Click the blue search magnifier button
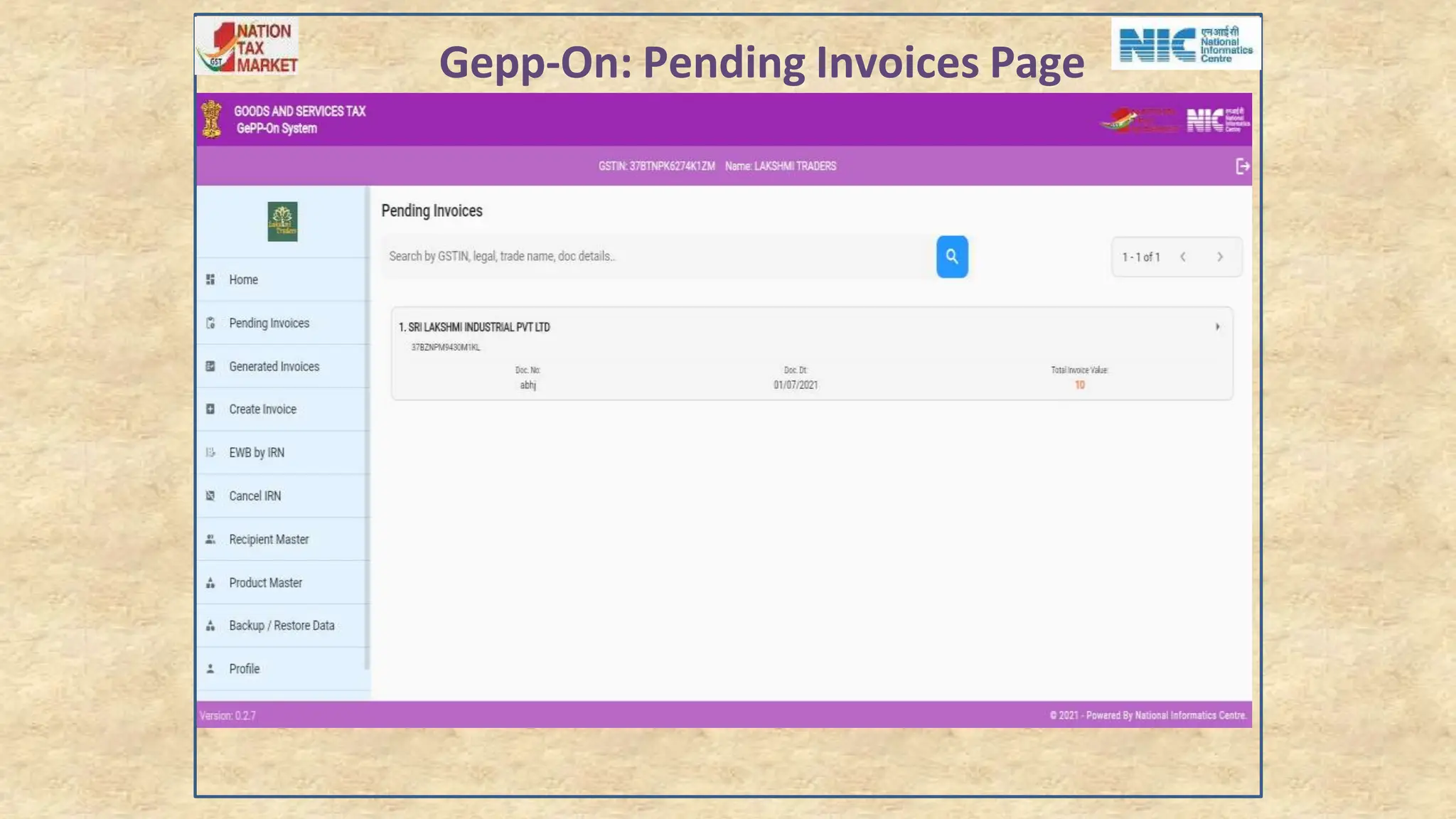This screenshot has width=1456, height=819. 952,257
